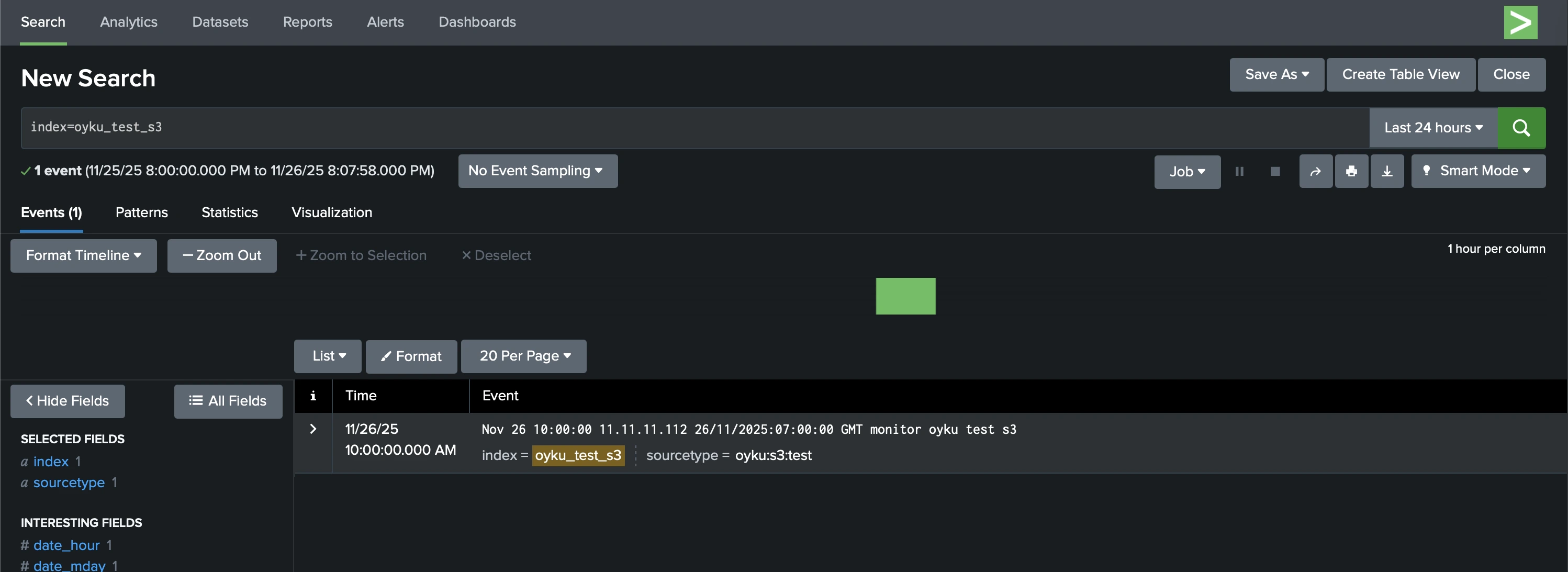This screenshot has width=1568, height=572.
Task: Hide Fields in the sidebar
Action: [67, 400]
